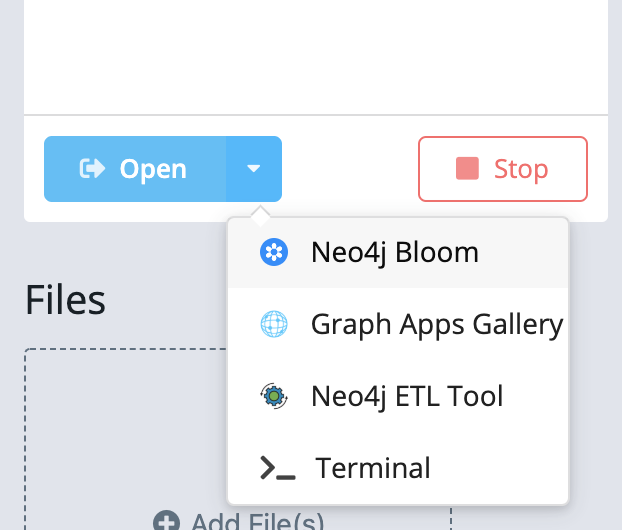Click the Neo4j ETL Tool gear icon
The height and width of the screenshot is (530, 622).
[x=273, y=396]
